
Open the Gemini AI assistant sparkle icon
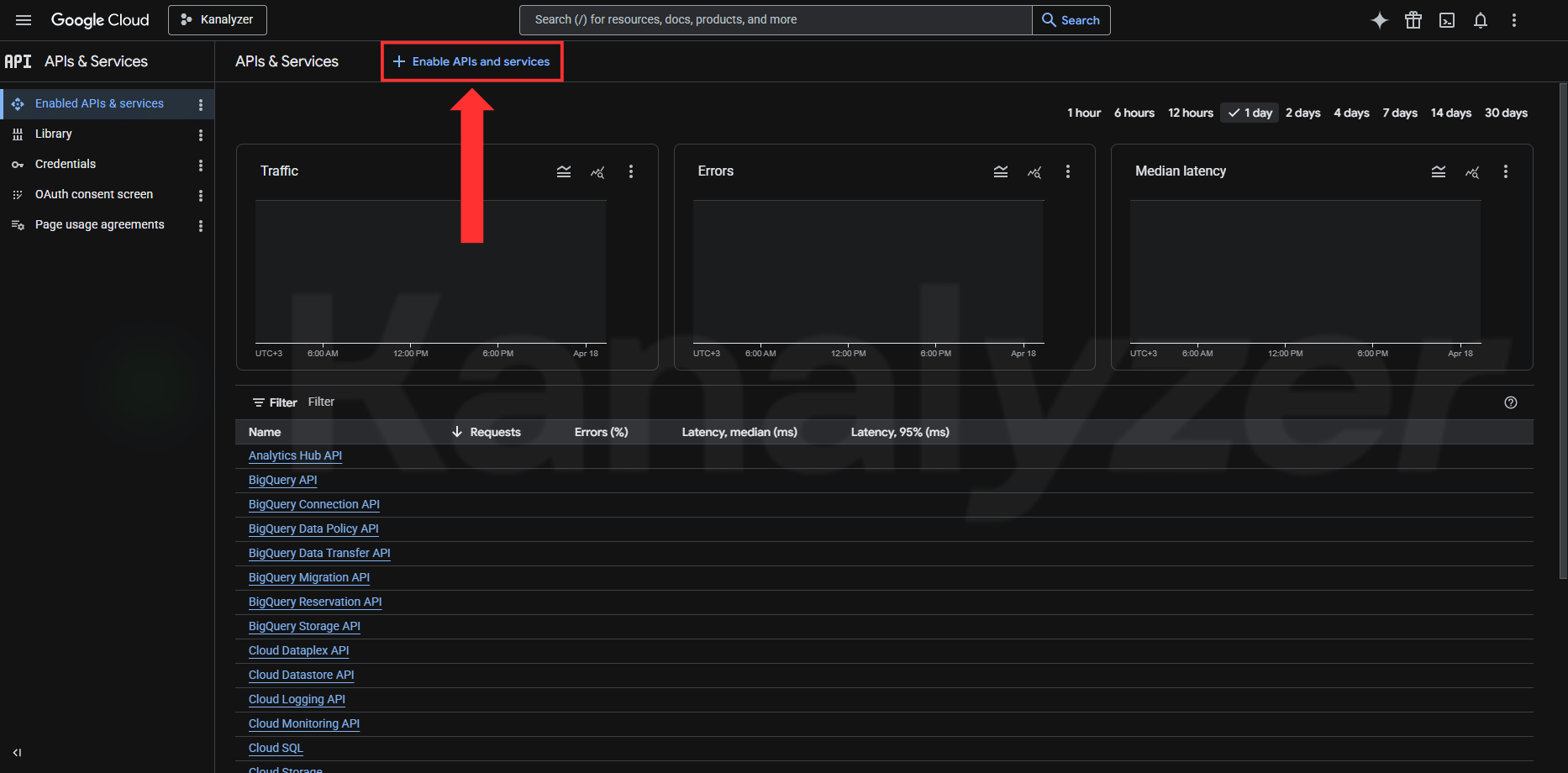1380,20
